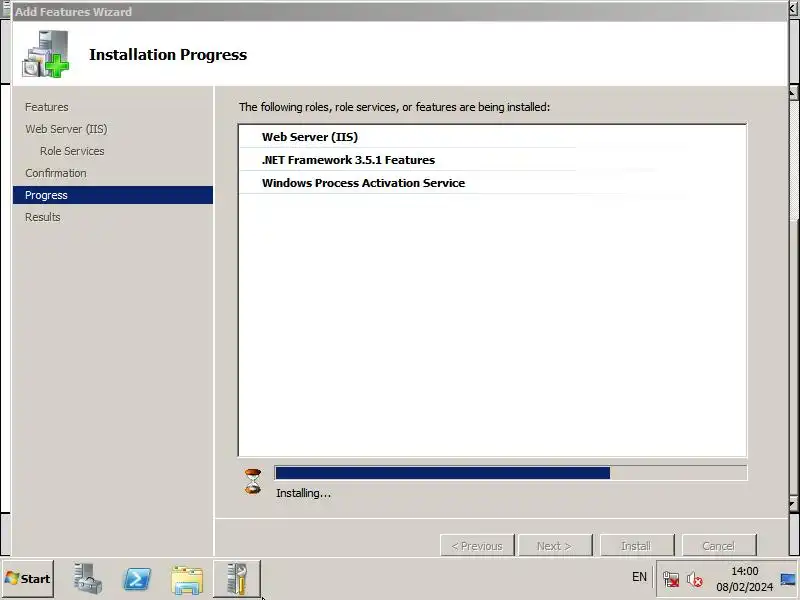Click the Installing... status text
Screen dimensions: 800x600
pyautogui.click(x=303, y=493)
